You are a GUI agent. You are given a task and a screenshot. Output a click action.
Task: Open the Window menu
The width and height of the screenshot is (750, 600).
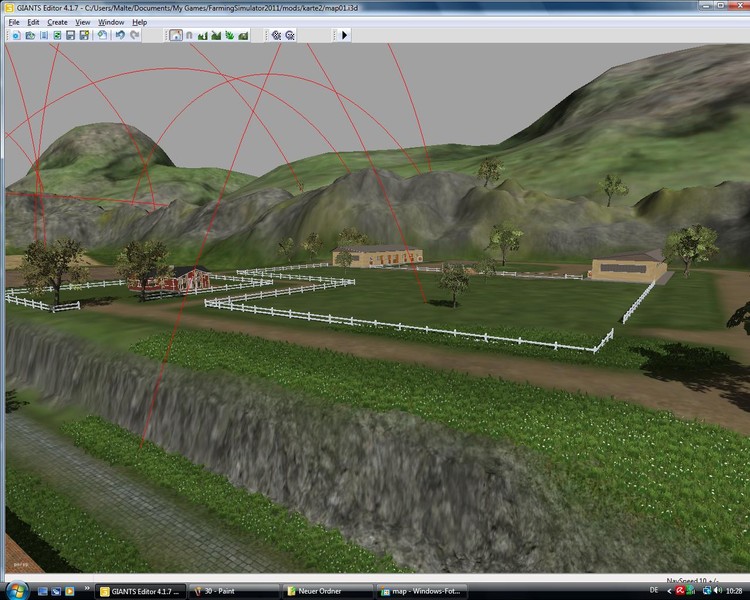pos(111,22)
